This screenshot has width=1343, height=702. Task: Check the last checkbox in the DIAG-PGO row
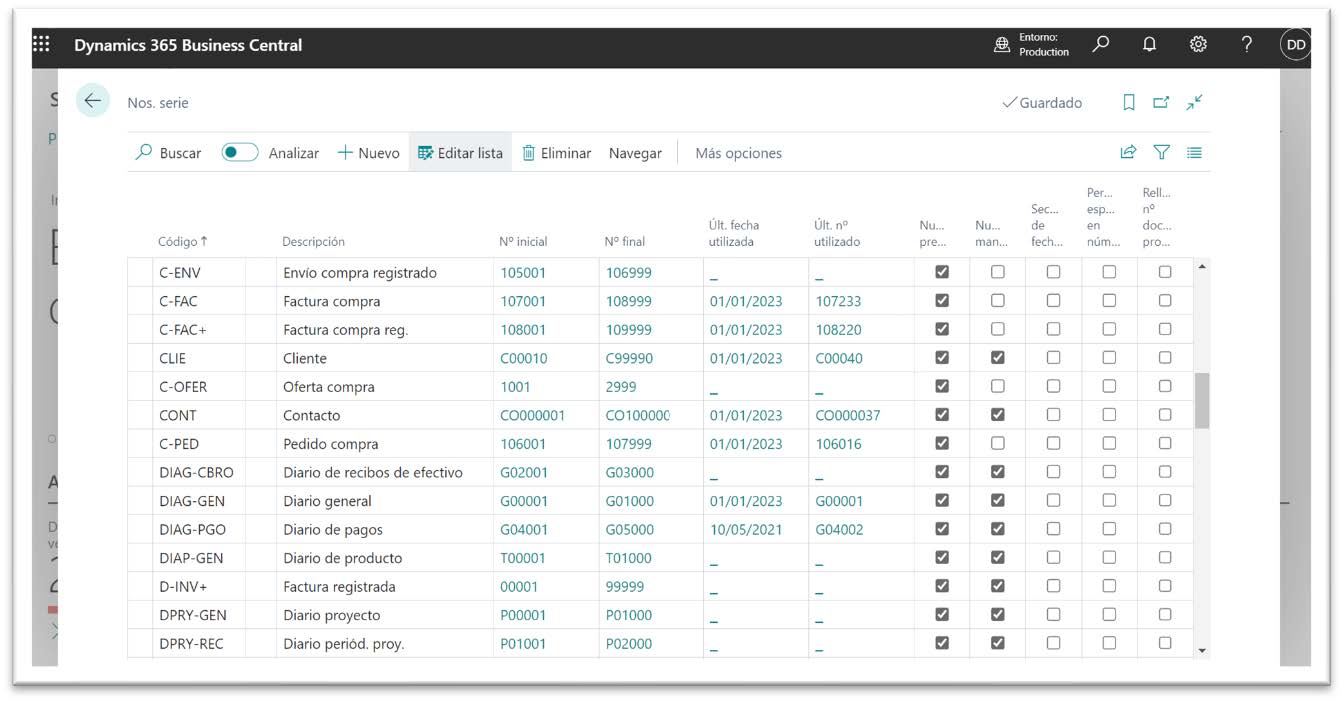click(1165, 529)
